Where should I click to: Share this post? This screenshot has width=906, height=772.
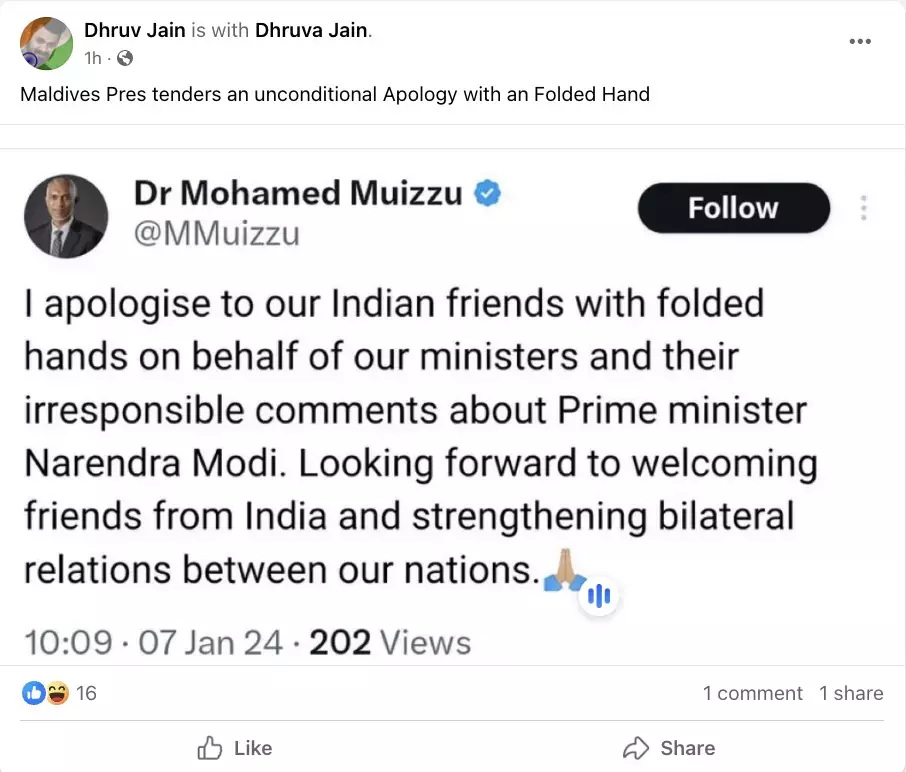point(669,748)
